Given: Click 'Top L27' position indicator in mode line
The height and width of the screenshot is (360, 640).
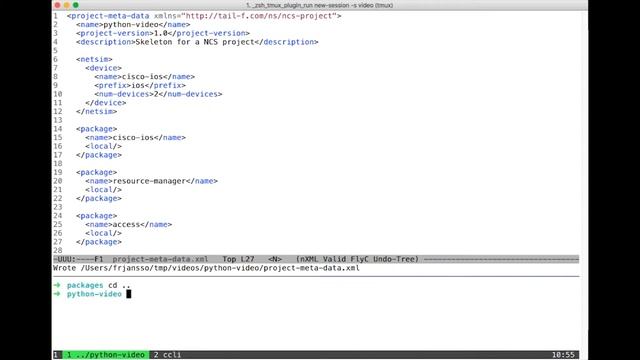Looking at the screenshot, I should tap(238, 259).
